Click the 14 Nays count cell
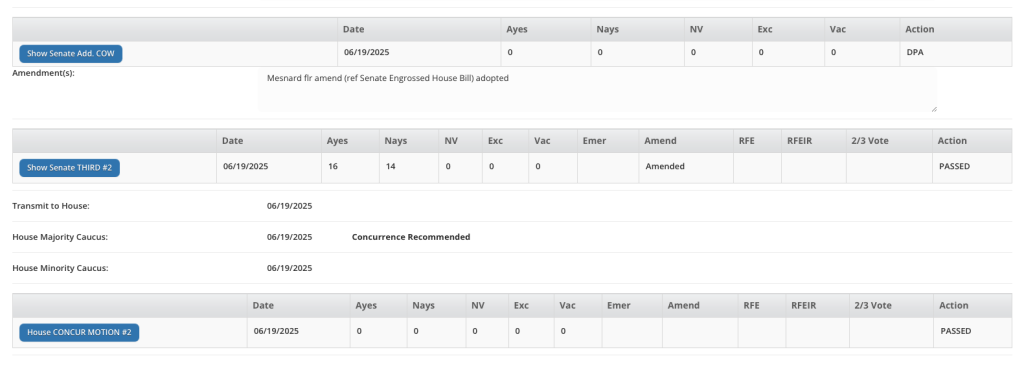Image resolution: width=1024 pixels, height=365 pixels. [389, 167]
